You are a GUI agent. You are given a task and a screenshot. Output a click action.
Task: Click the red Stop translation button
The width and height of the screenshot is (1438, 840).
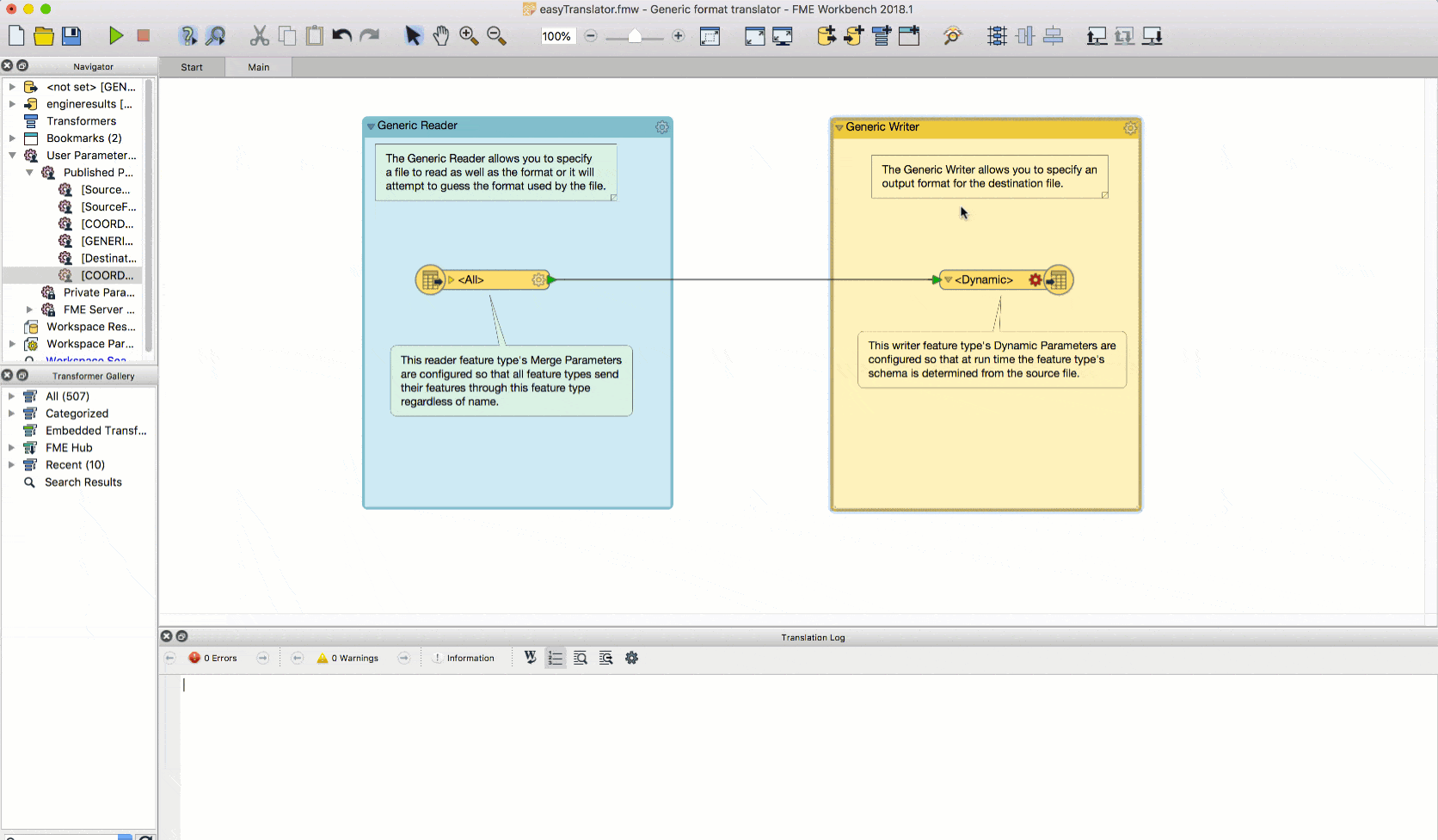[x=144, y=36]
